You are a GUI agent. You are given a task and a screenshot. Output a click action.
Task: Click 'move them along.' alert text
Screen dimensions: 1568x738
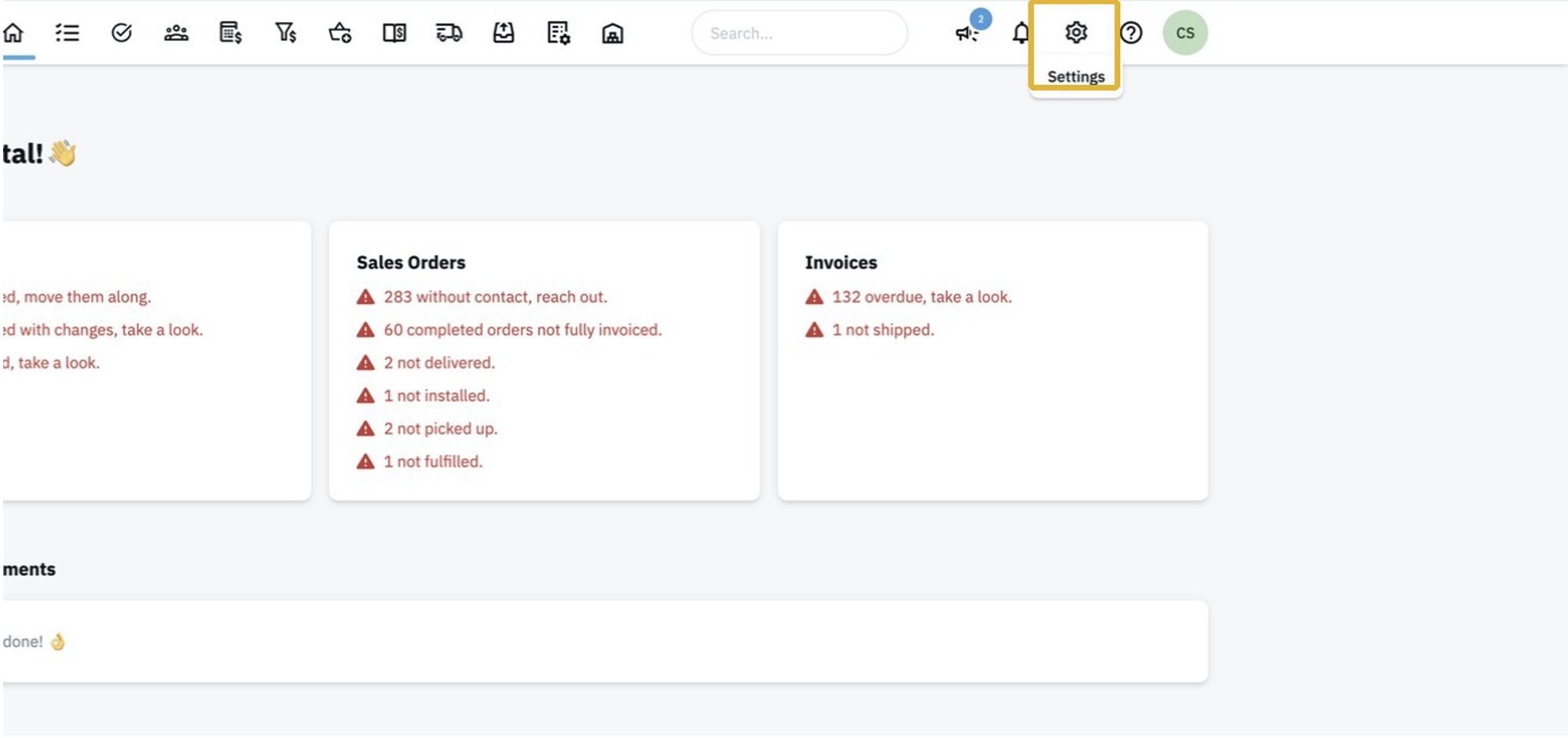coord(87,297)
